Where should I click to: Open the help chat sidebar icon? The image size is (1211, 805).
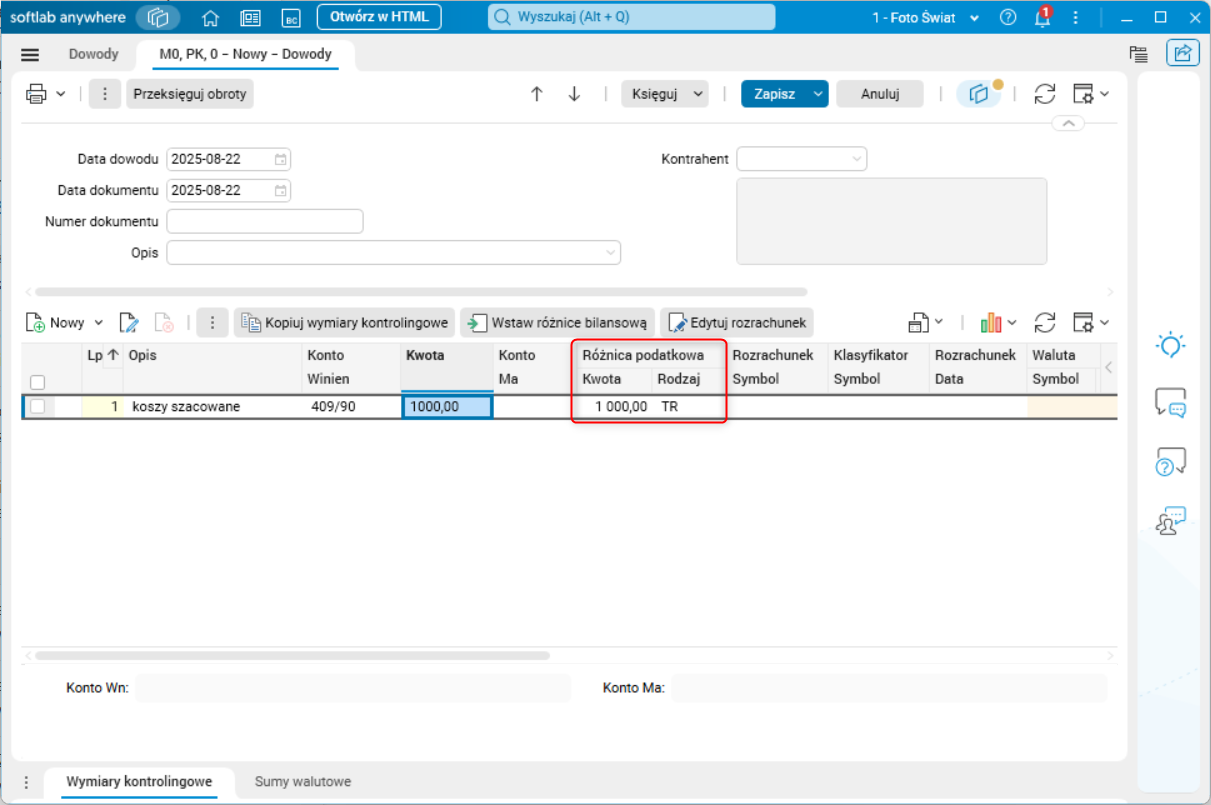pos(1170,461)
